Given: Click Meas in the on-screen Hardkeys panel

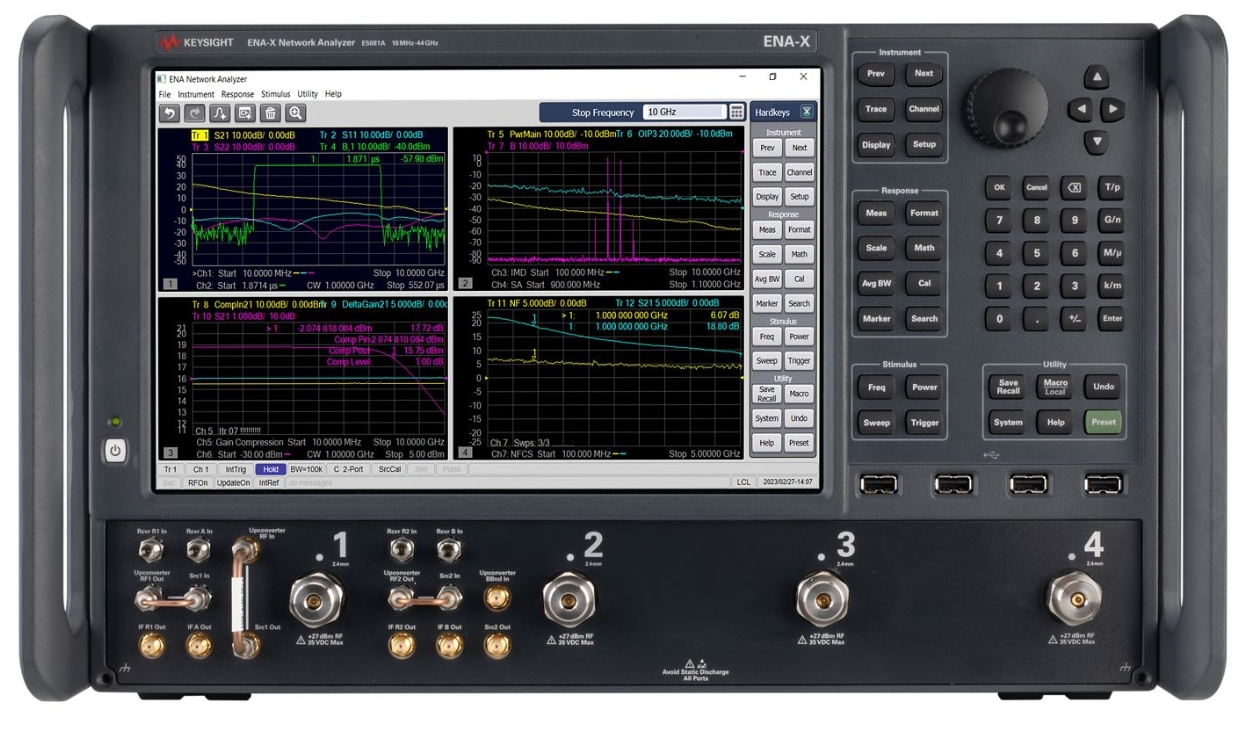Looking at the screenshot, I should 767,230.
